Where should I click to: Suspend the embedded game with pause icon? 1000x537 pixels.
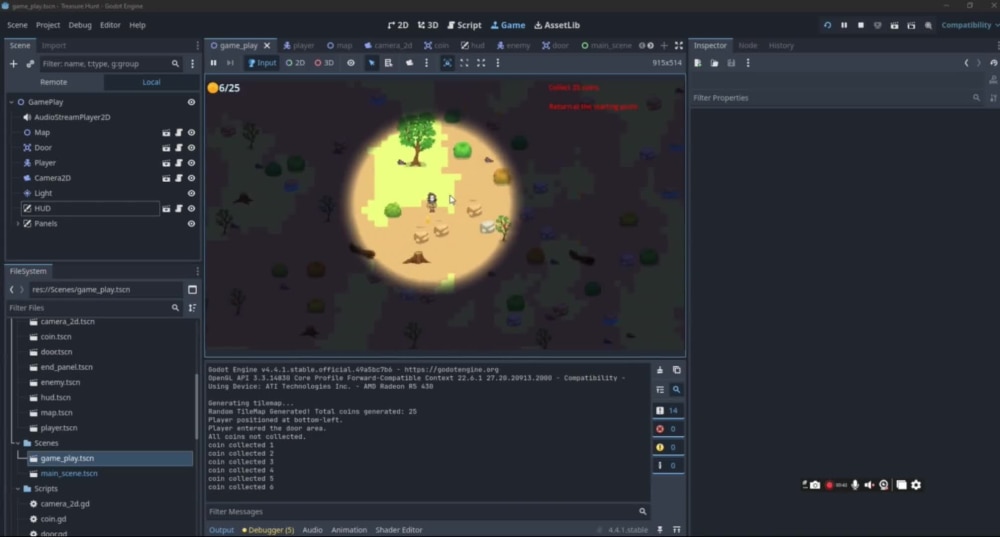click(x=214, y=63)
